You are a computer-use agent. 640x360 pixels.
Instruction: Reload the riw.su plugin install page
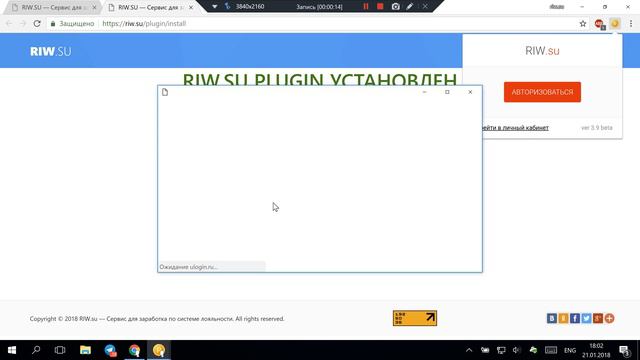click(x=37, y=24)
